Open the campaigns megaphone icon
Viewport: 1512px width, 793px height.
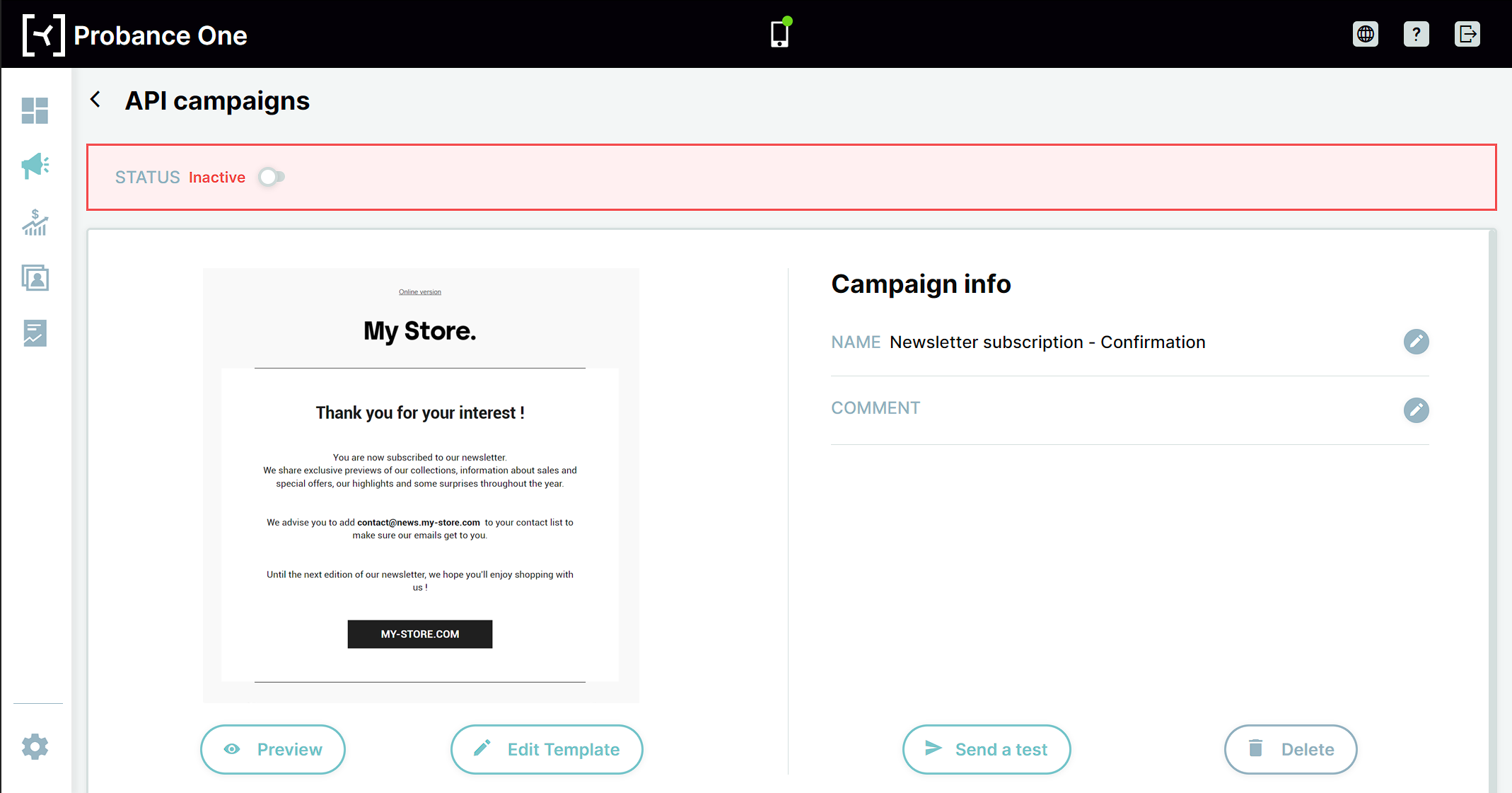[35, 166]
